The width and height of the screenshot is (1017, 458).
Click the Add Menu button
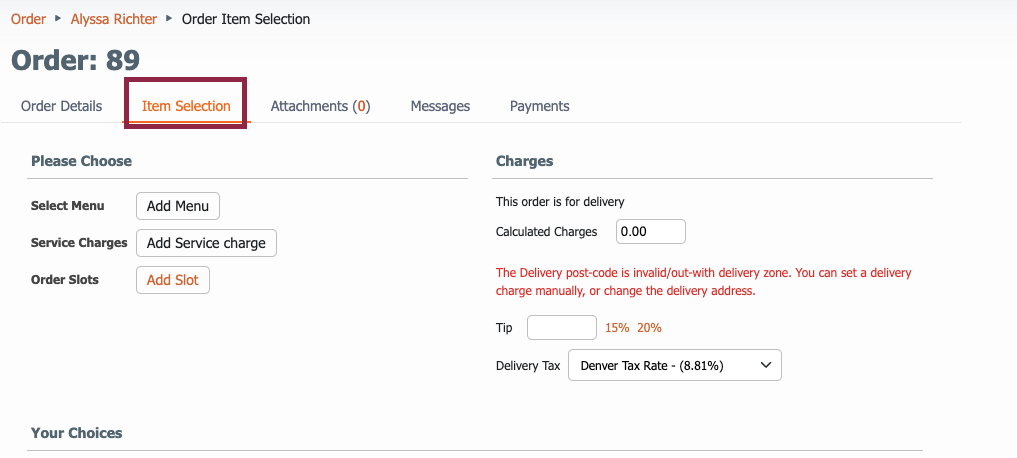[x=178, y=206]
